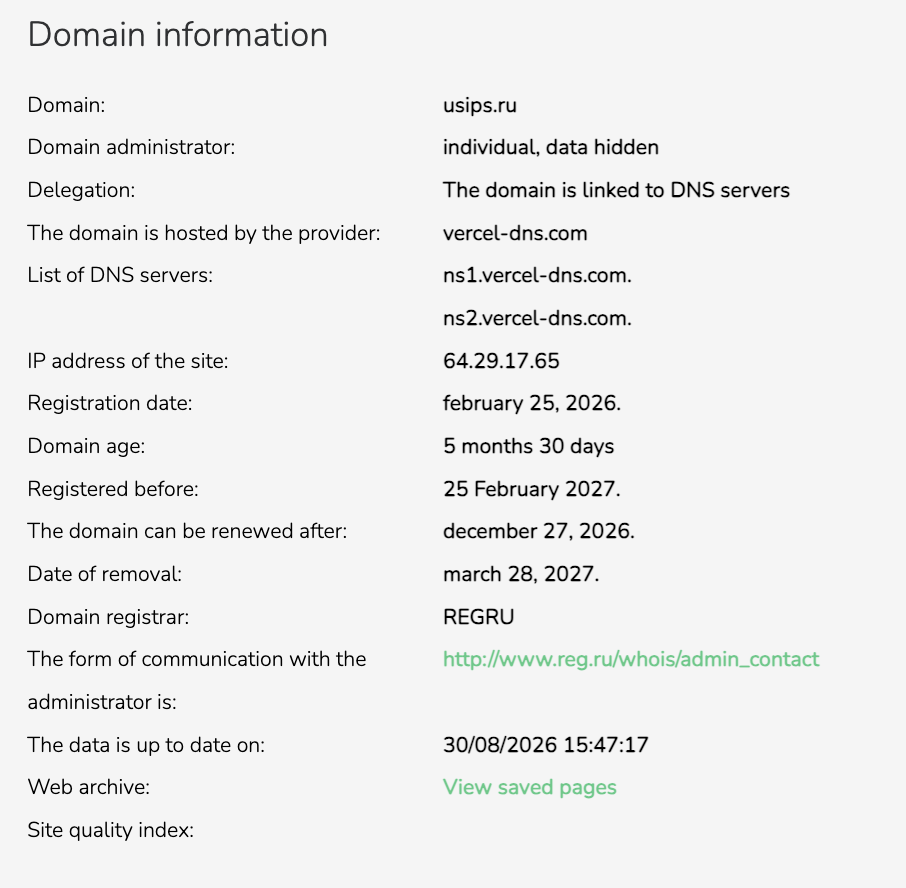Open the reg.ru admin contact link
This screenshot has height=888, width=906.
click(x=631, y=659)
